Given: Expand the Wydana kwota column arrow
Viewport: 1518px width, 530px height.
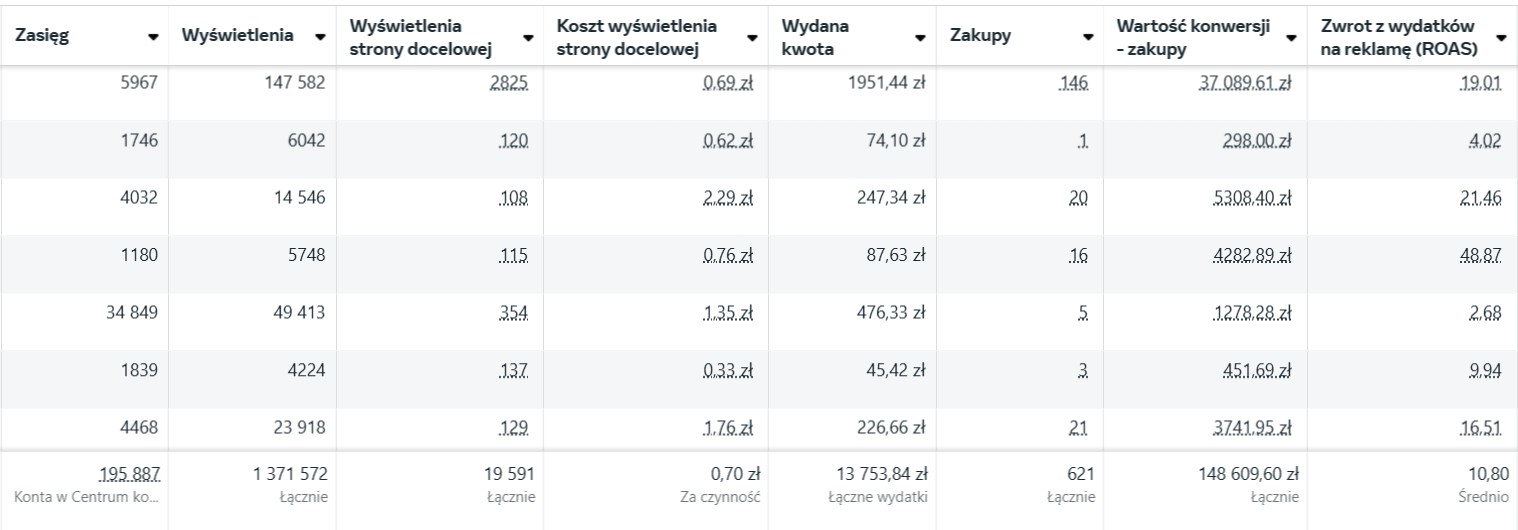Looking at the screenshot, I should tap(920, 36).
